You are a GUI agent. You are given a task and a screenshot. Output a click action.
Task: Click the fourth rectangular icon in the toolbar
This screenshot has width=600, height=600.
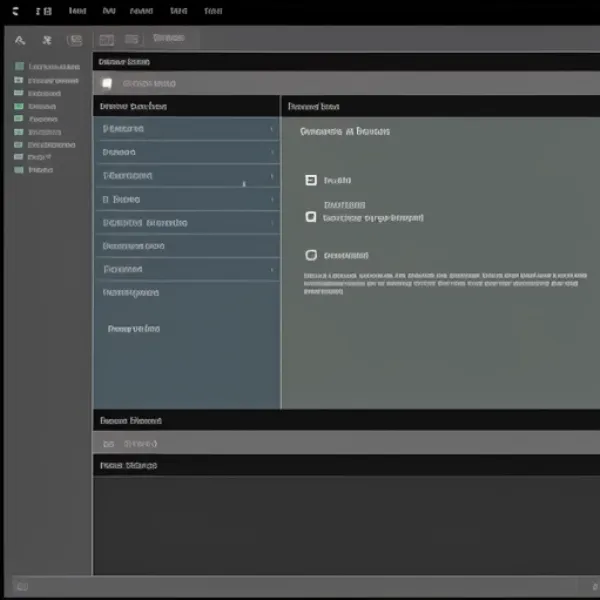point(105,39)
